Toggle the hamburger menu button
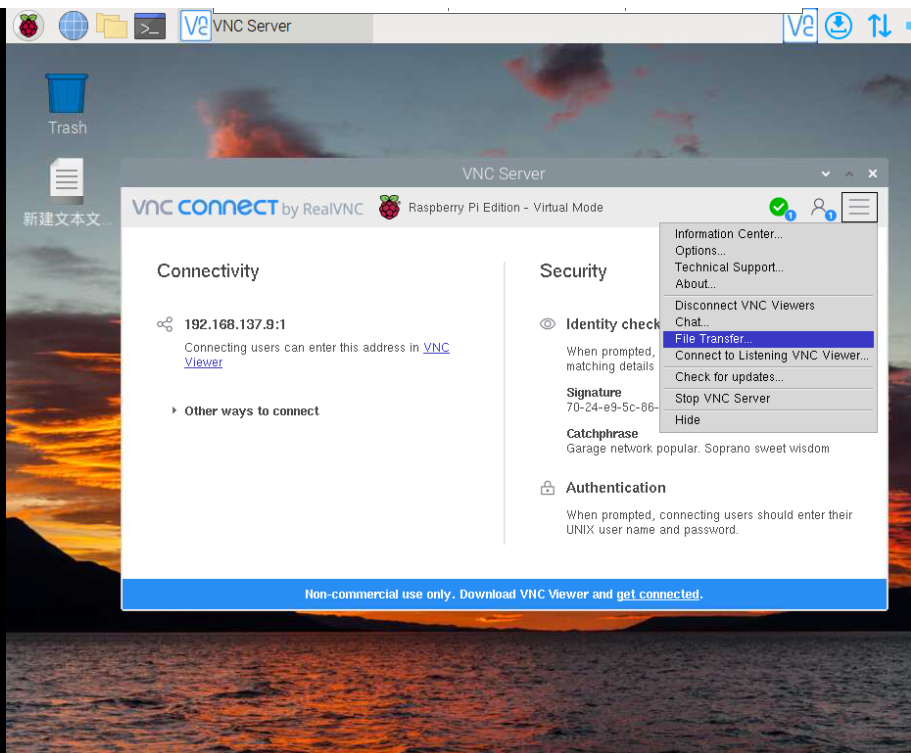Viewport: 911px width, 753px height. [x=859, y=207]
